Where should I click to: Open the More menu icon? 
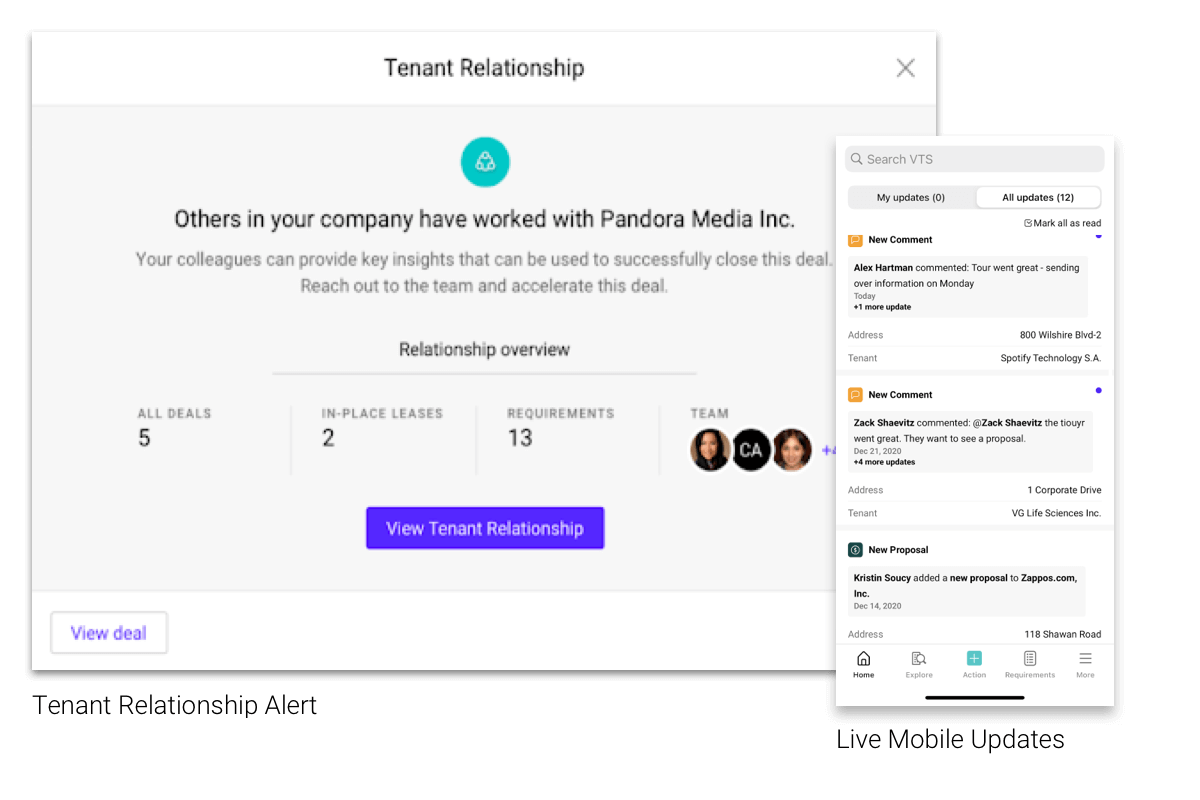pyautogui.click(x=1085, y=659)
